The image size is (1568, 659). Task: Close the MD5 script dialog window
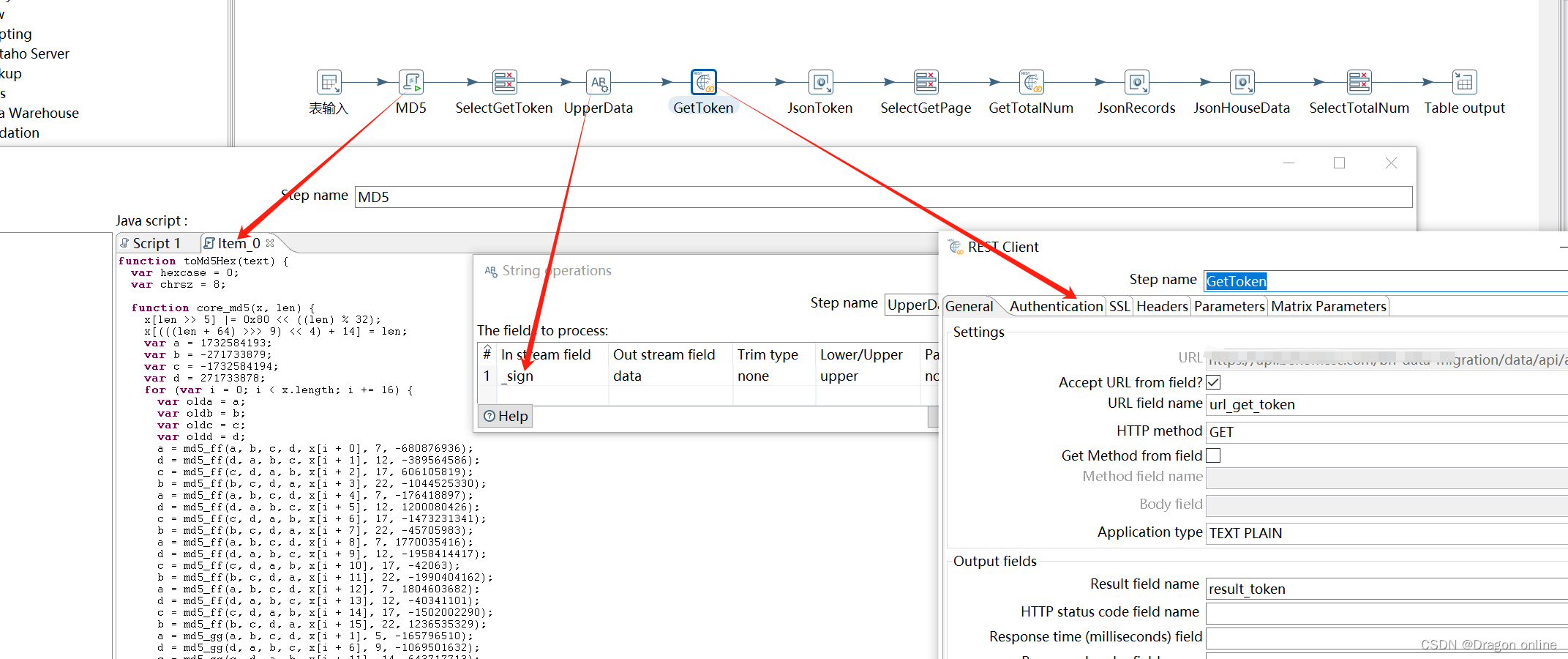[1391, 163]
